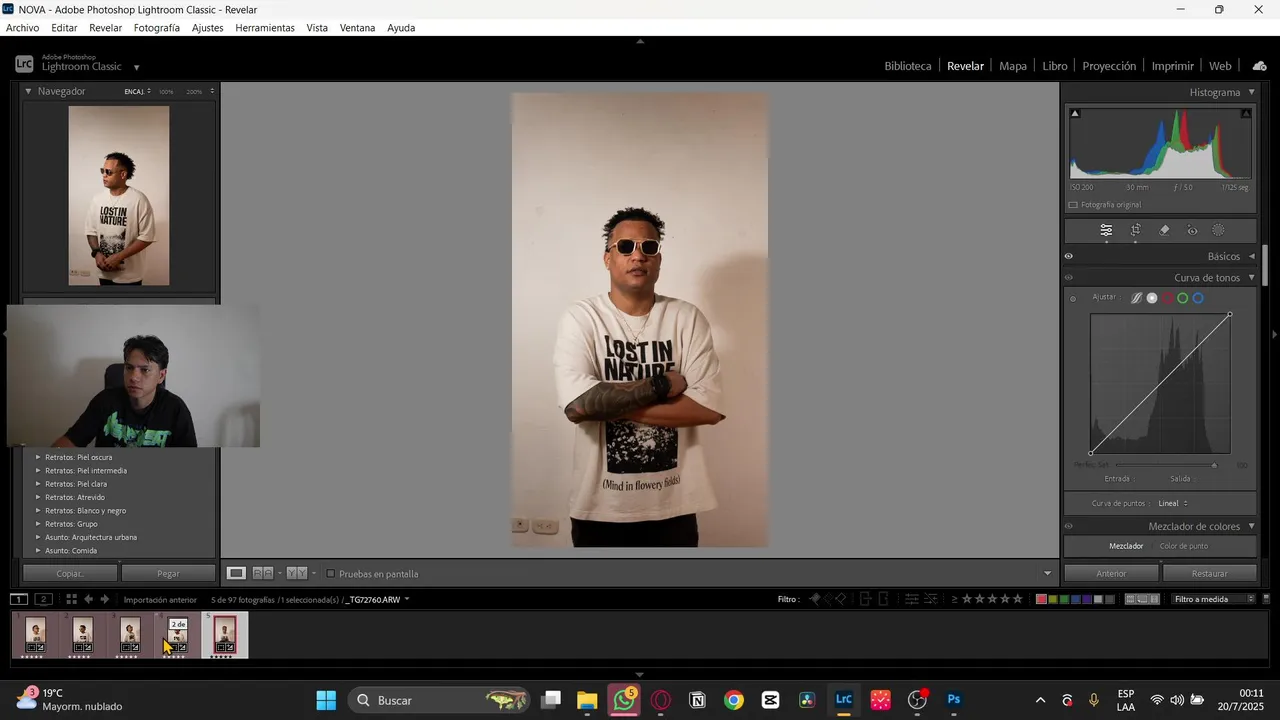Open Filtro a medida dropdown
1280x720 pixels.
click(x=1214, y=599)
